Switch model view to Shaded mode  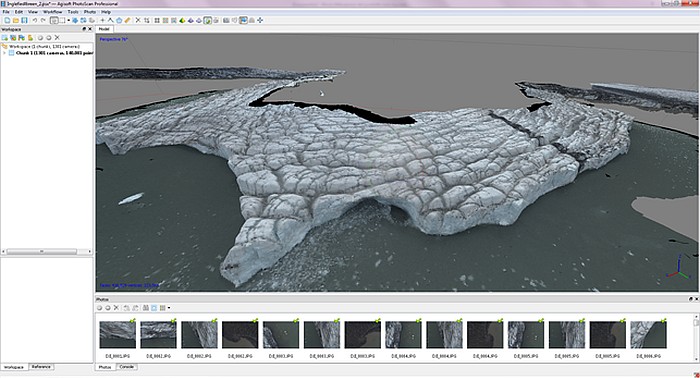click(x=182, y=20)
